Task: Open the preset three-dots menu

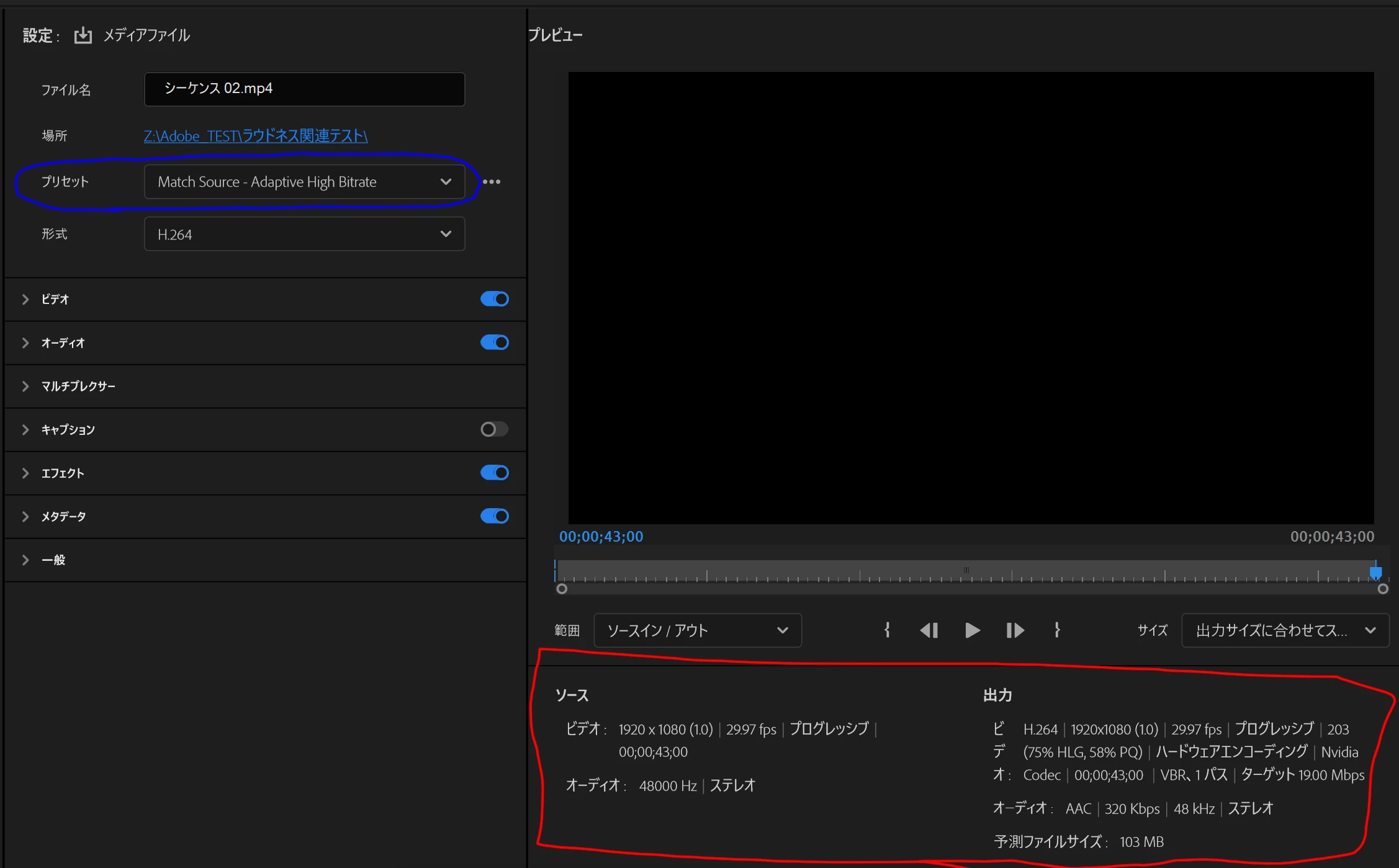Action: pyautogui.click(x=492, y=182)
